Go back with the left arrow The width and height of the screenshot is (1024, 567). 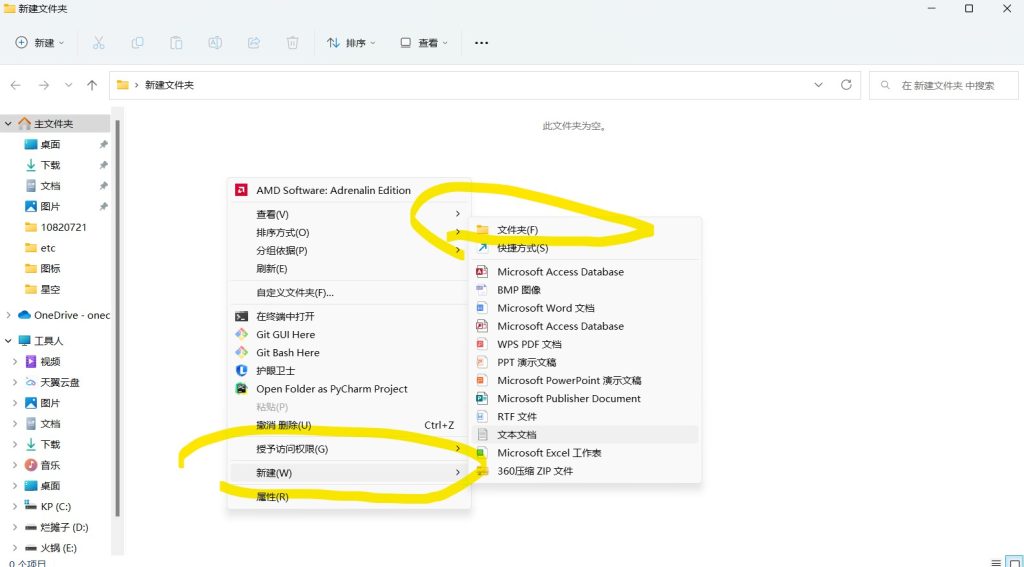[16, 85]
